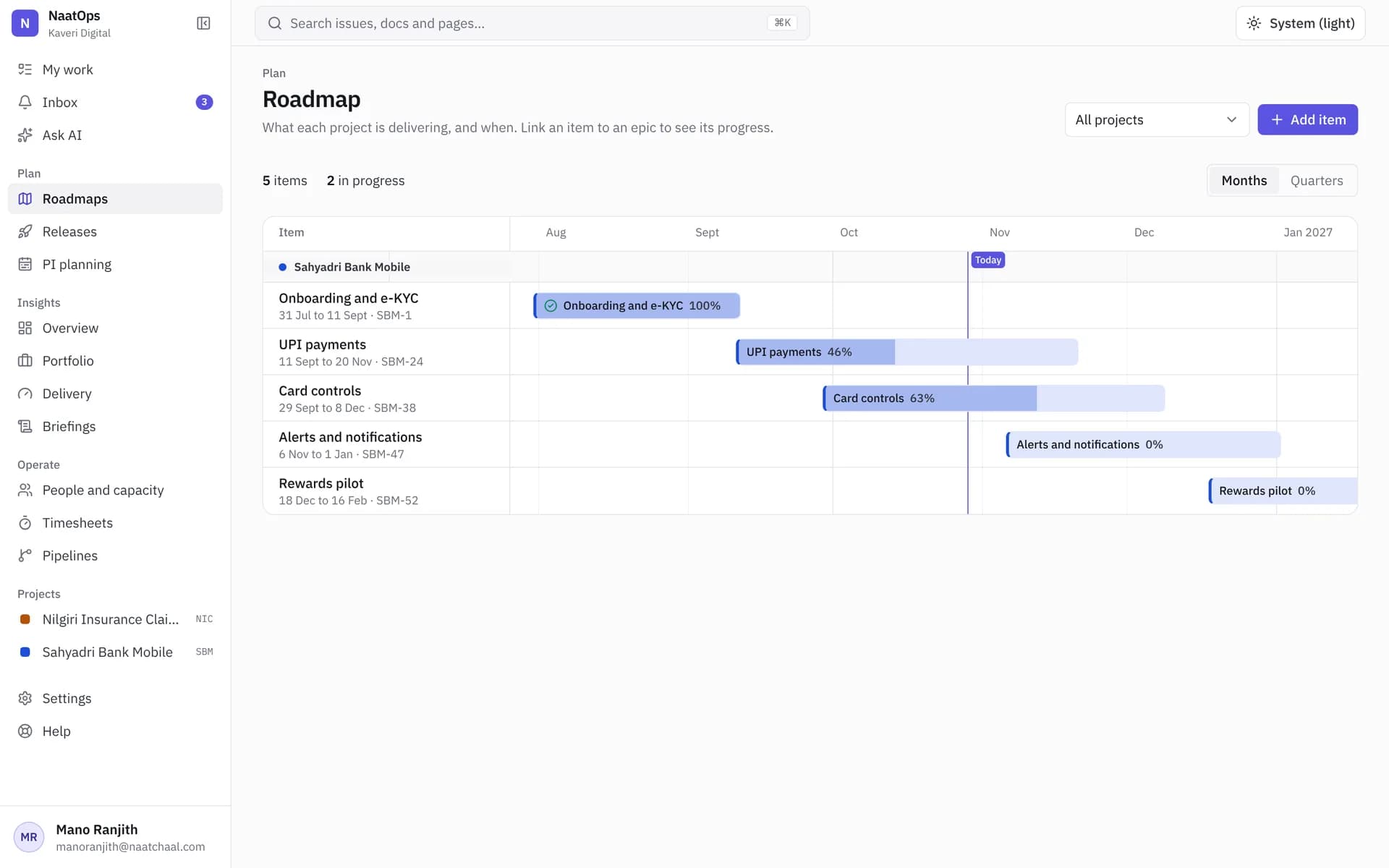Click the UPI payments 46% progress bar
The height and width of the screenshot is (868, 1389).
[x=906, y=352]
